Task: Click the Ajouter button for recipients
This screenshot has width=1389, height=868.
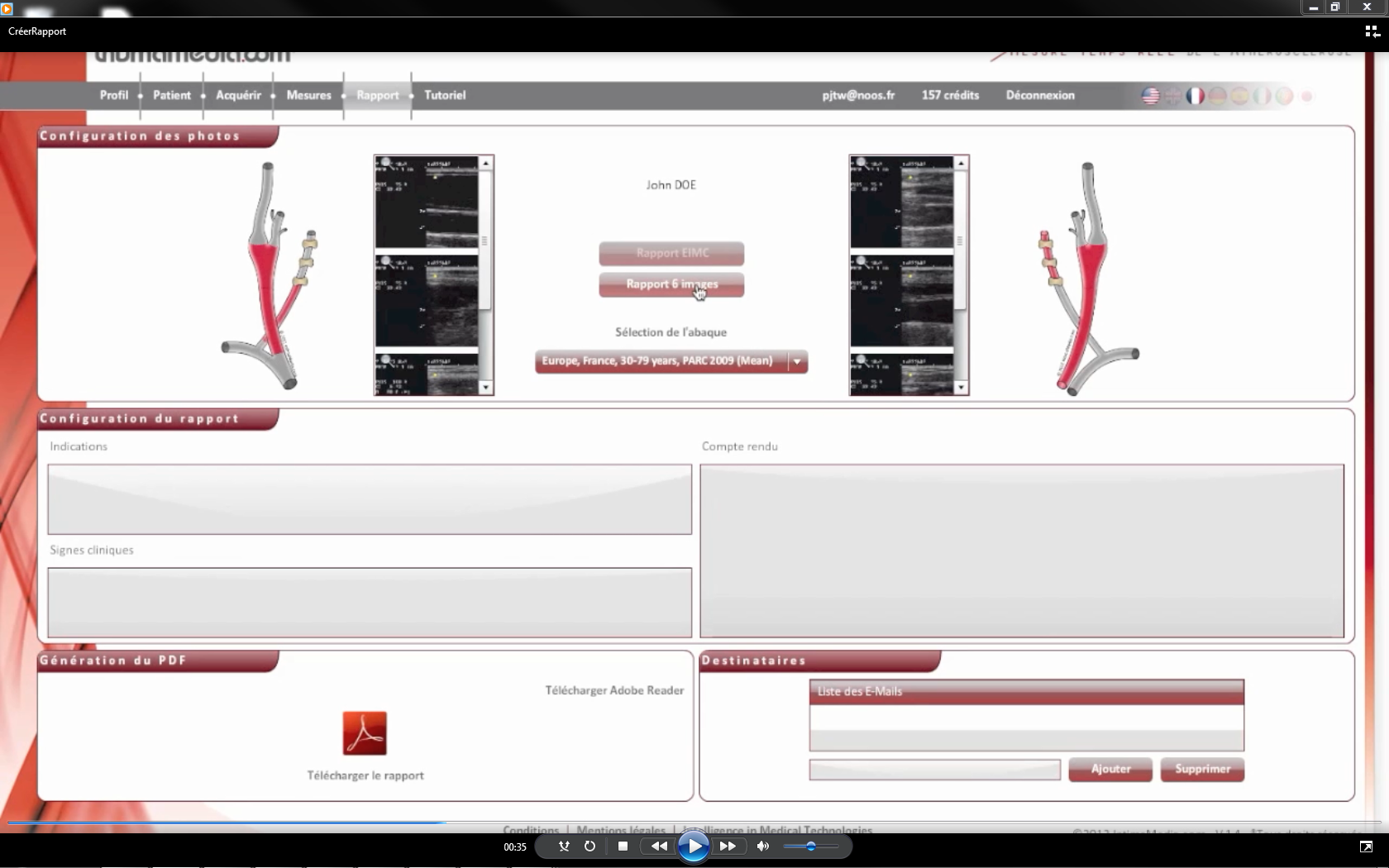Action: coord(1110,769)
